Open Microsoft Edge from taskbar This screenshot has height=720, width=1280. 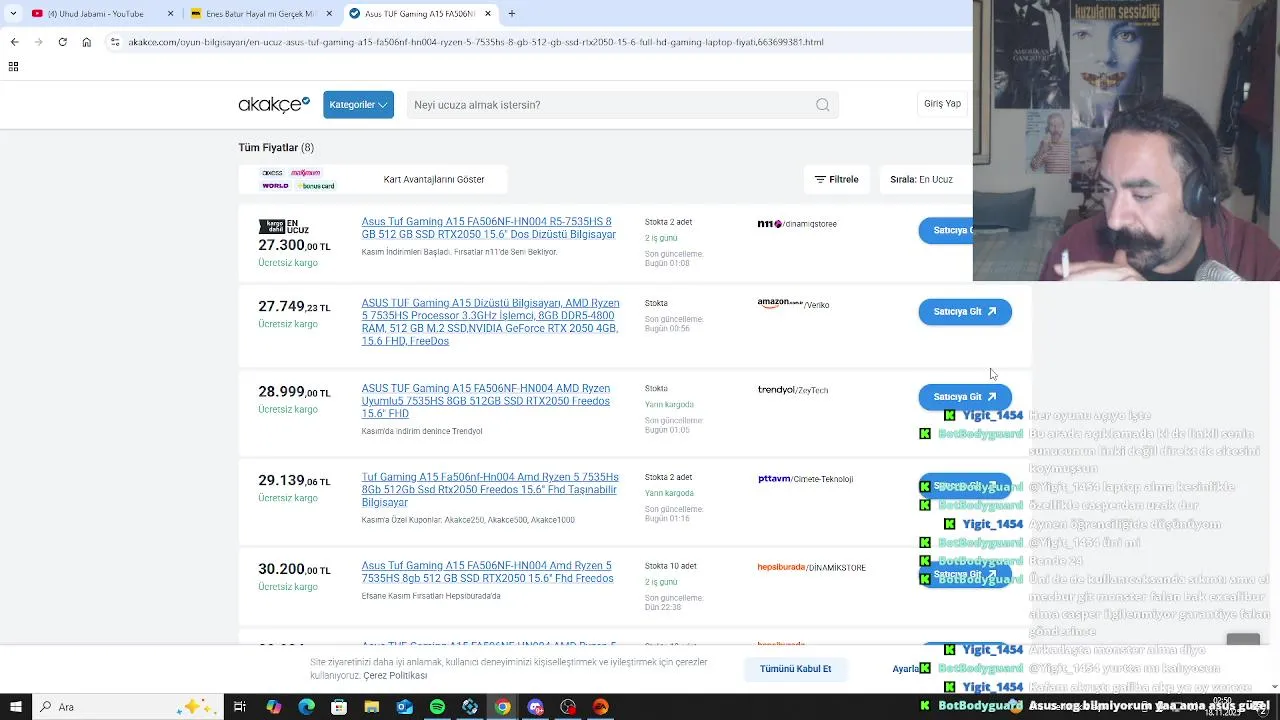click(x=307, y=707)
